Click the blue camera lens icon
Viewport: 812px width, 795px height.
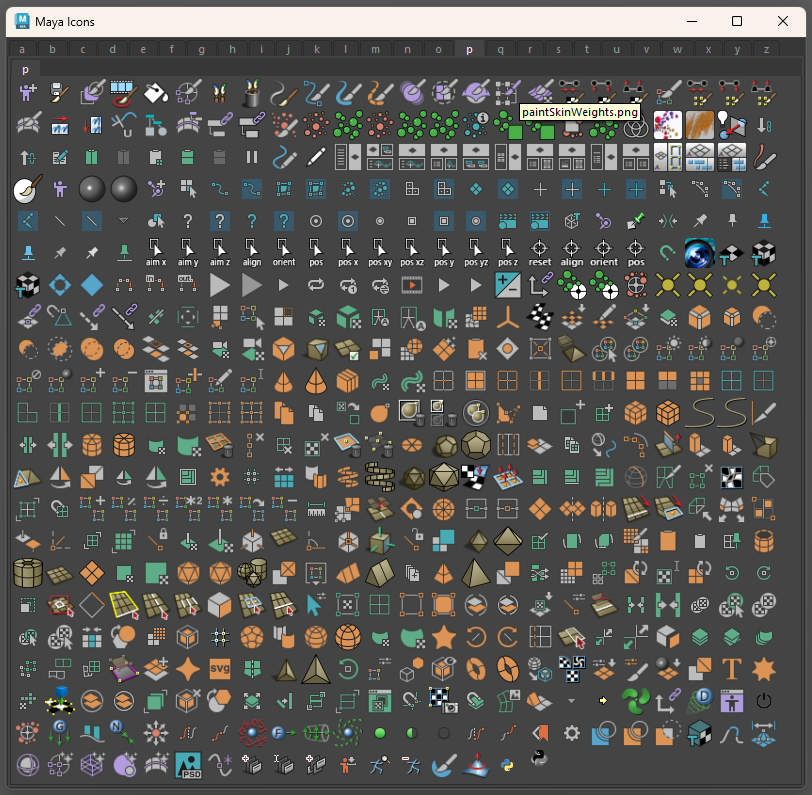pos(699,253)
